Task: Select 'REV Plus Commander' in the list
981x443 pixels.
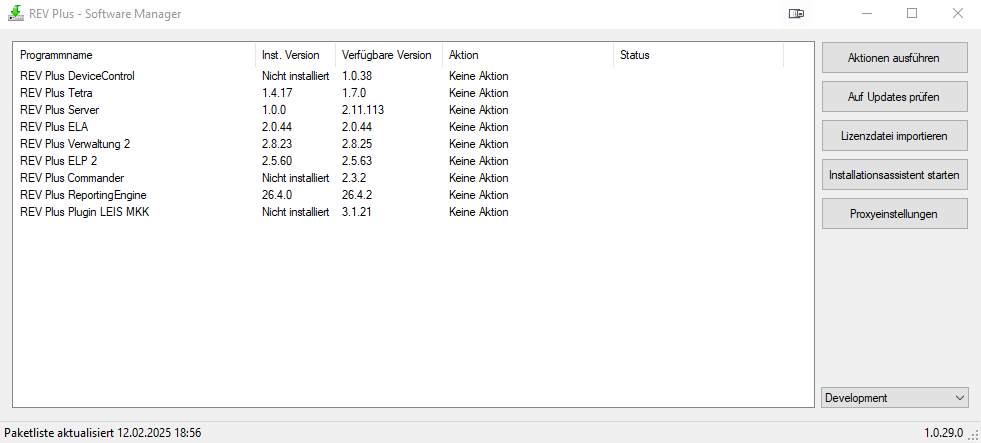Action: pos(70,178)
